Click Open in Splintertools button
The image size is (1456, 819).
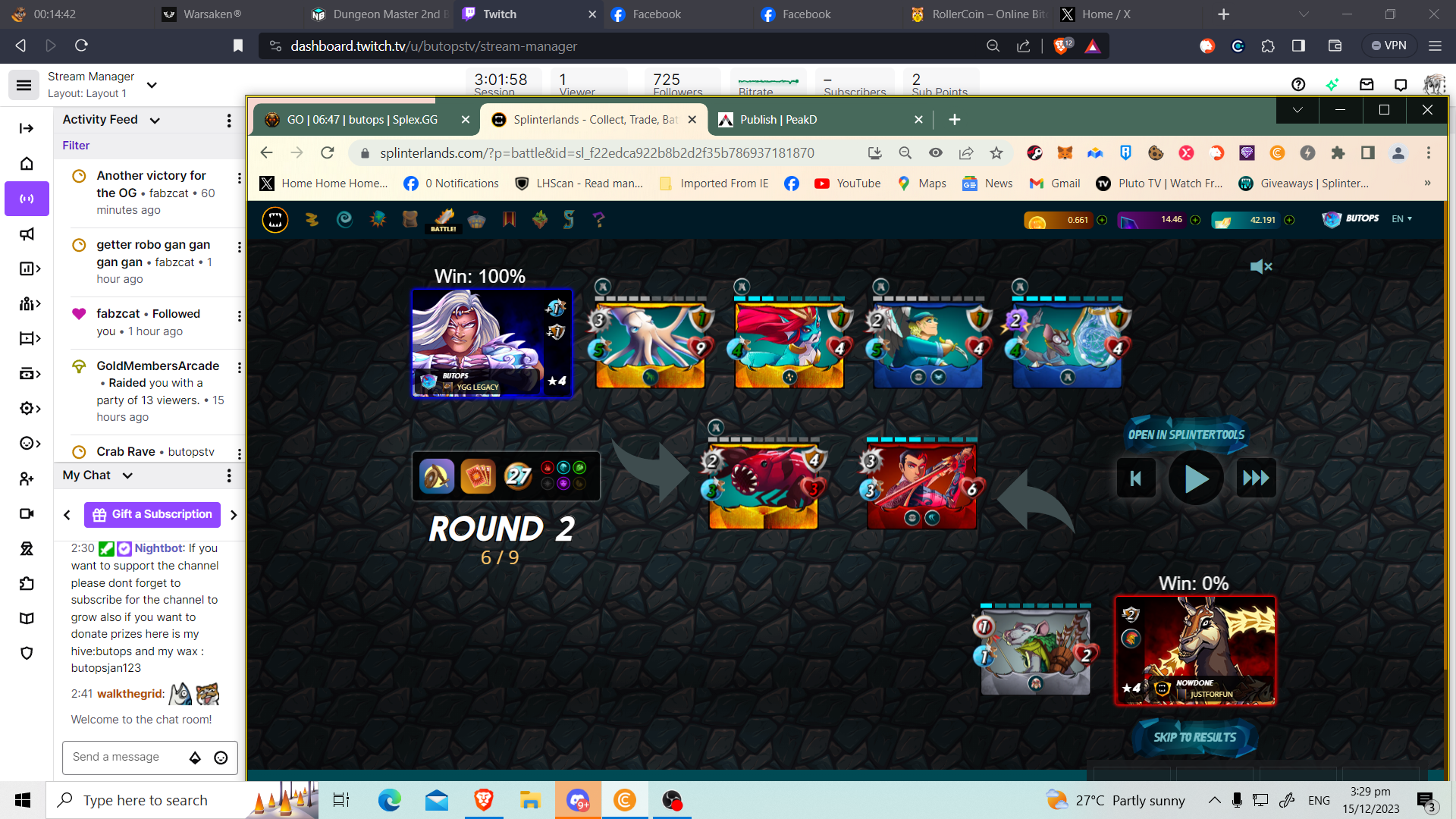[1186, 435]
